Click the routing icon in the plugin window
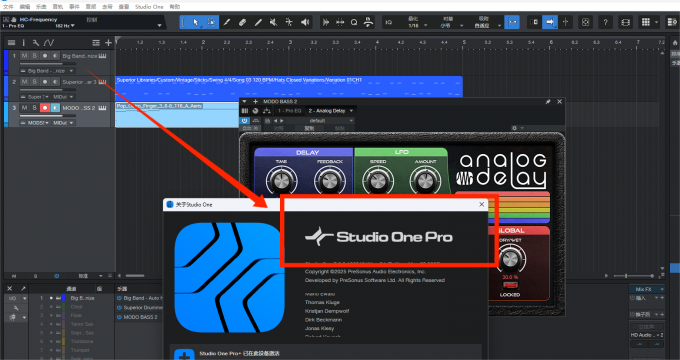The image size is (680, 360). coord(266,111)
